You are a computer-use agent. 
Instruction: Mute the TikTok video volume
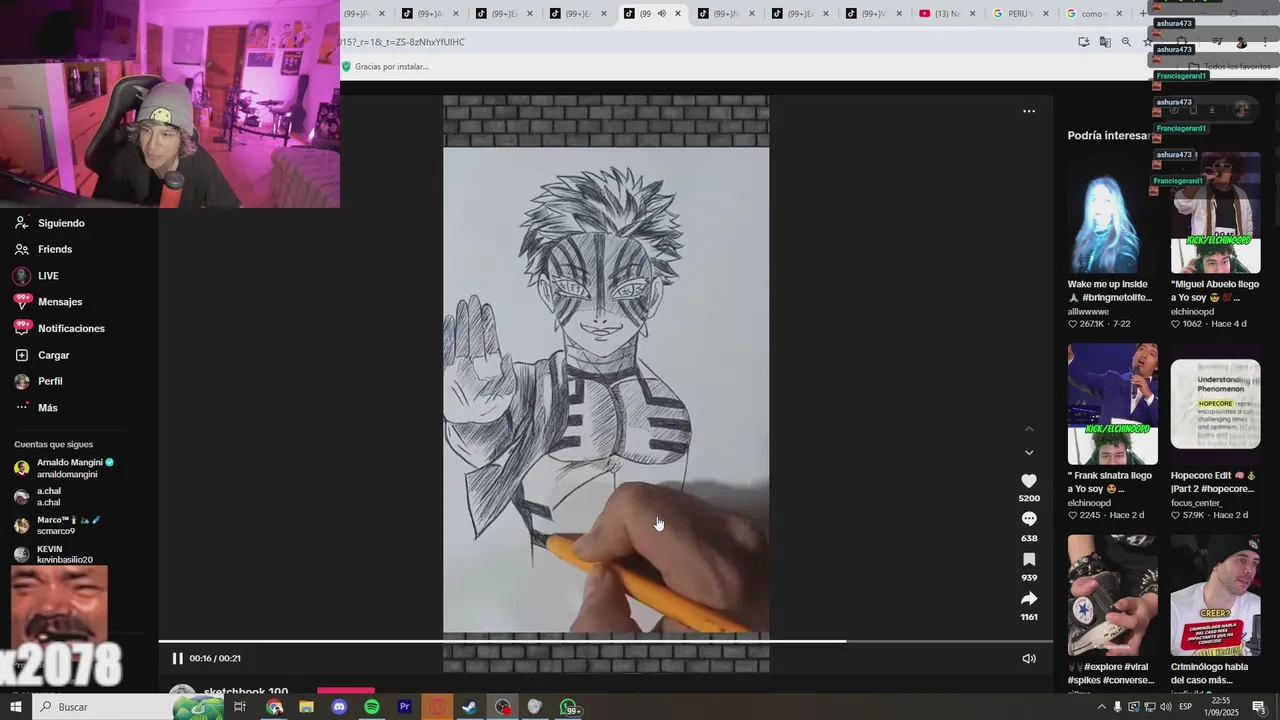(1029, 658)
